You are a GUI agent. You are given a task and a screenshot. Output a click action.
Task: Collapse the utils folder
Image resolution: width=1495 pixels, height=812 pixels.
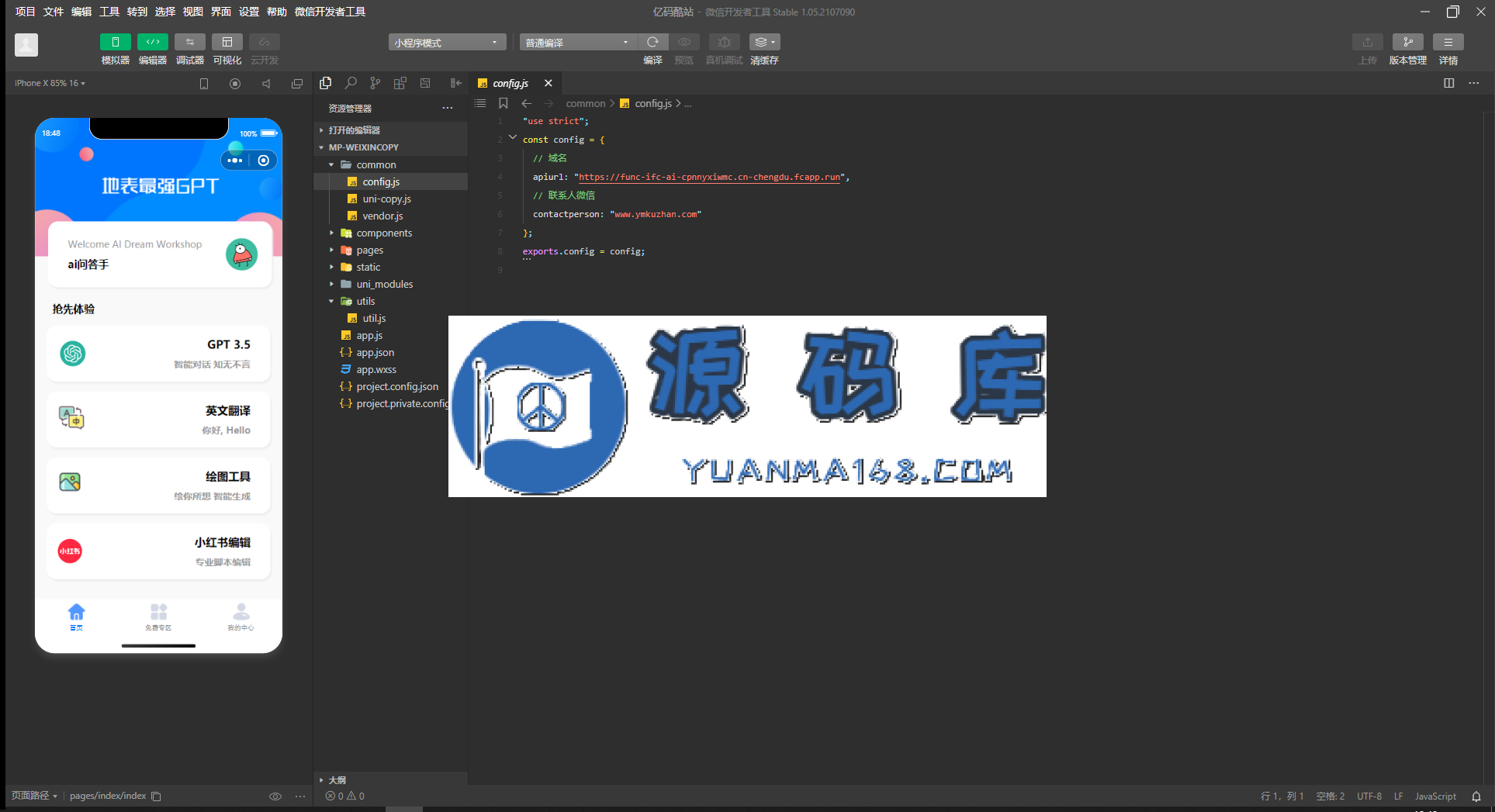point(391,301)
